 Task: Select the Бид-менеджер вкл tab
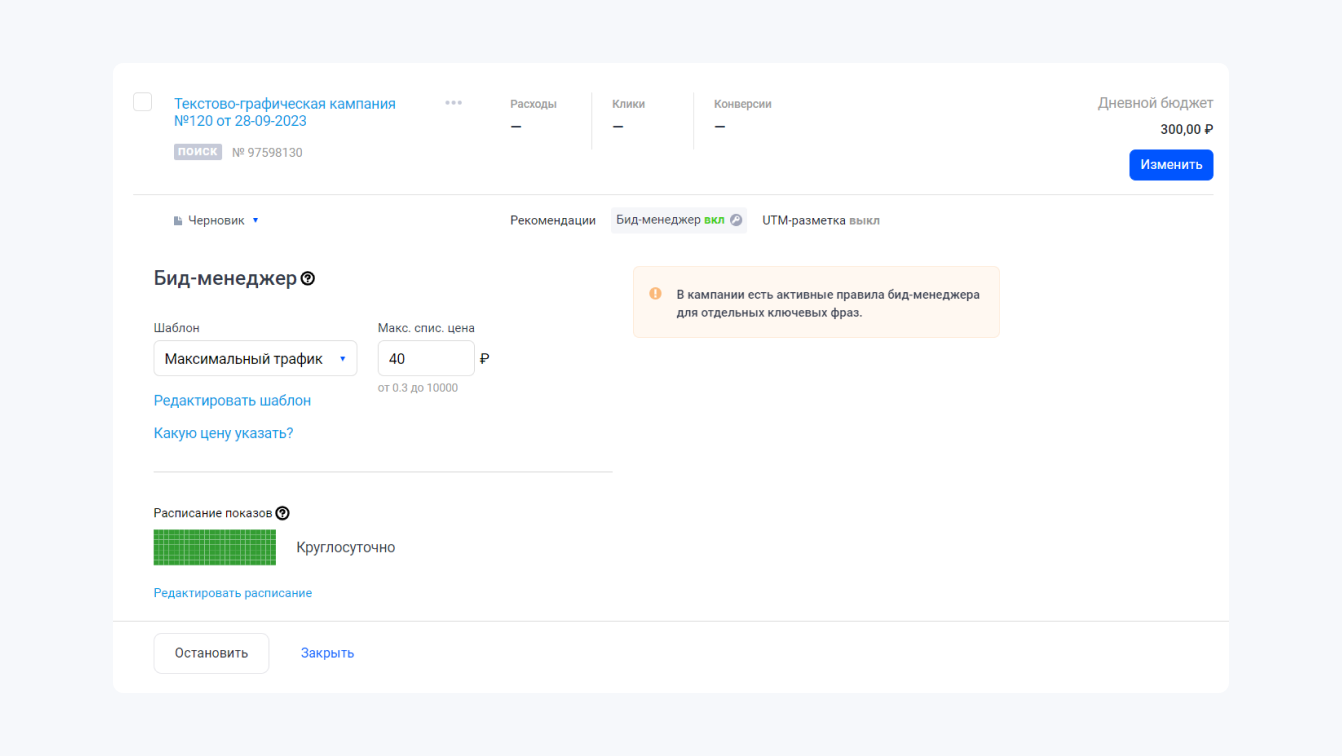[x=670, y=220]
